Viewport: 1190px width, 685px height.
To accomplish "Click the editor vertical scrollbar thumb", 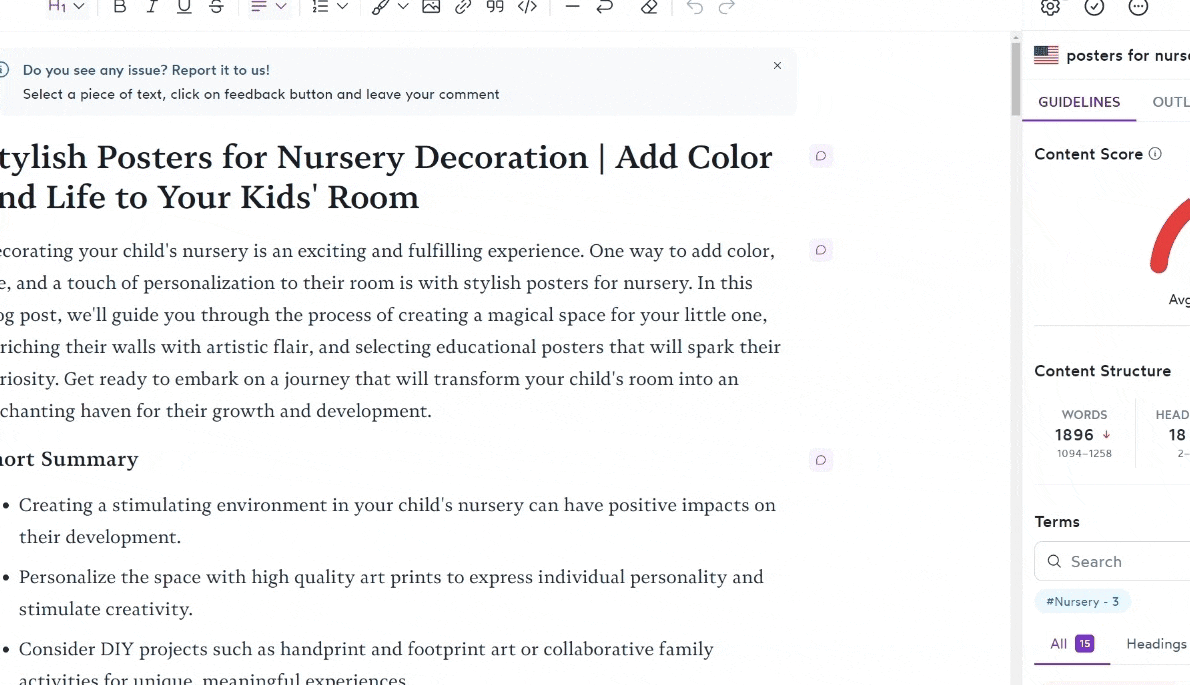I will (1015, 78).
